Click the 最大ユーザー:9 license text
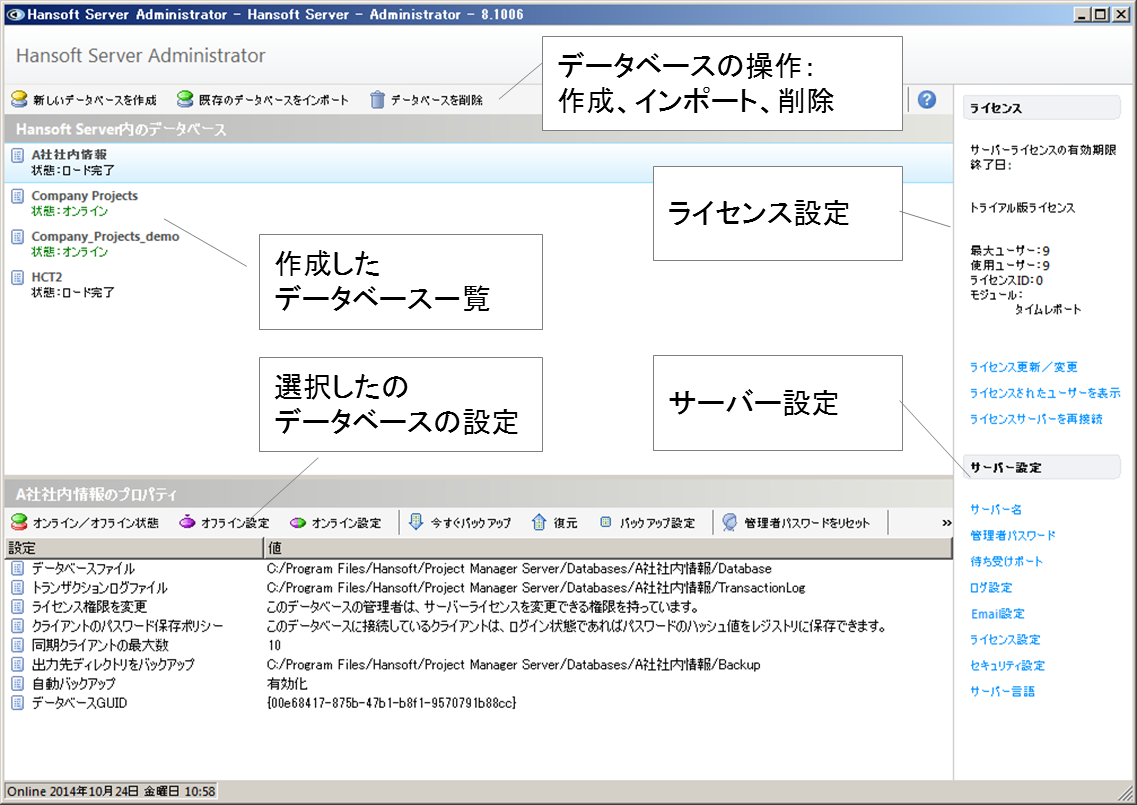Image resolution: width=1137 pixels, height=805 pixels. click(1009, 251)
